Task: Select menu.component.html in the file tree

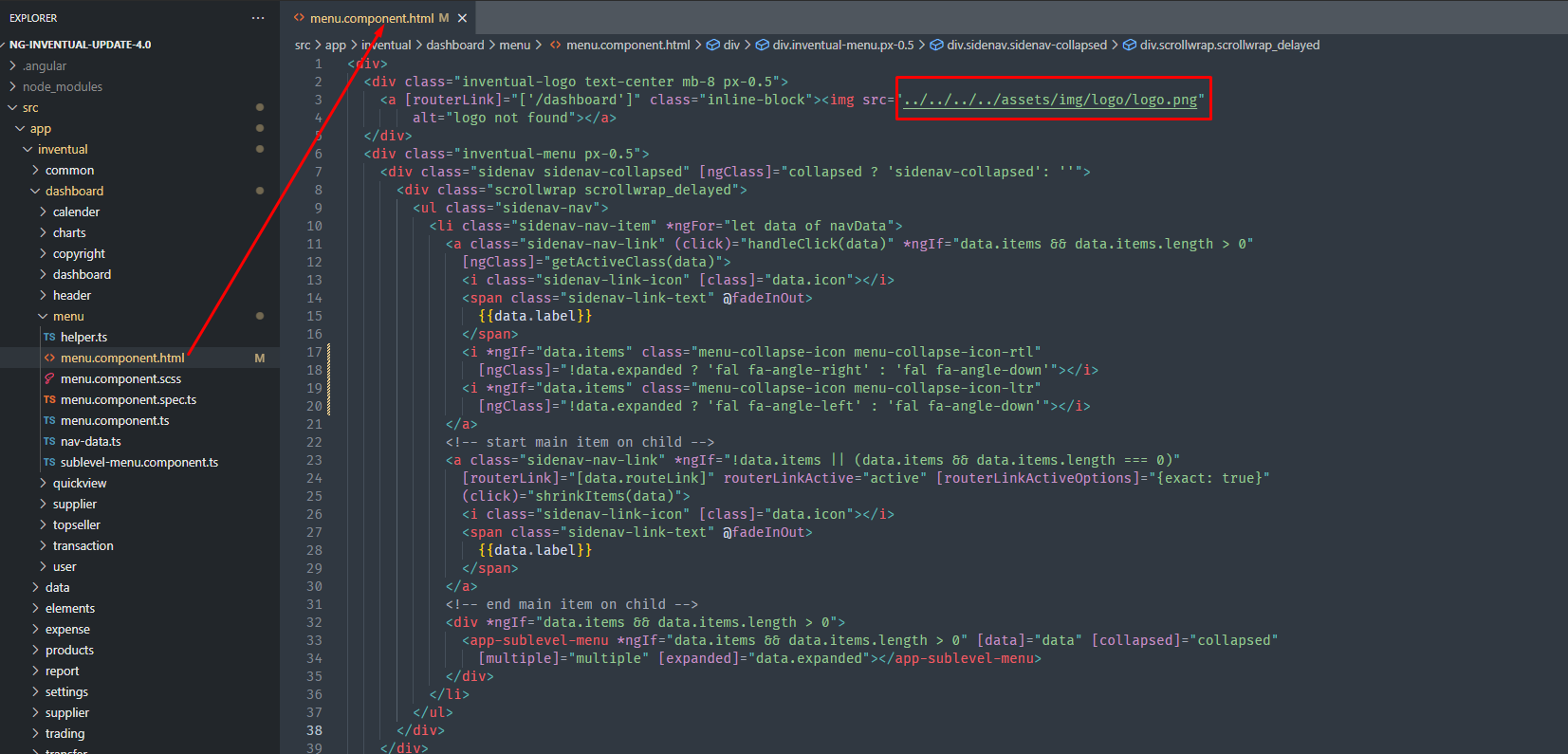Action: [x=122, y=358]
